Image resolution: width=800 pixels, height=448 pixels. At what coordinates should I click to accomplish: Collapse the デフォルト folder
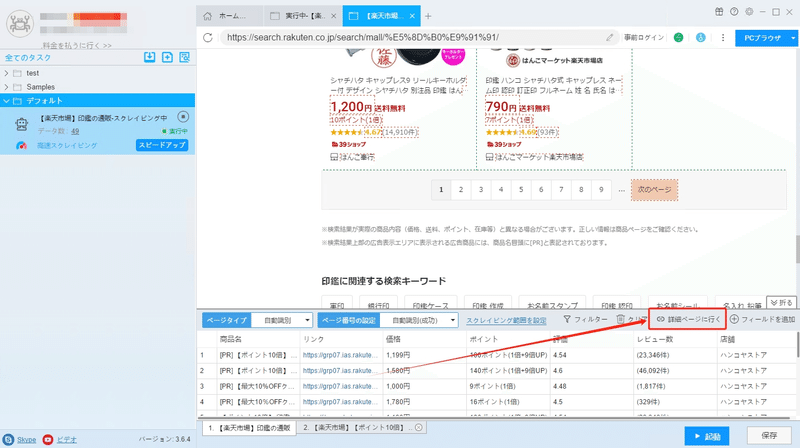[6, 101]
